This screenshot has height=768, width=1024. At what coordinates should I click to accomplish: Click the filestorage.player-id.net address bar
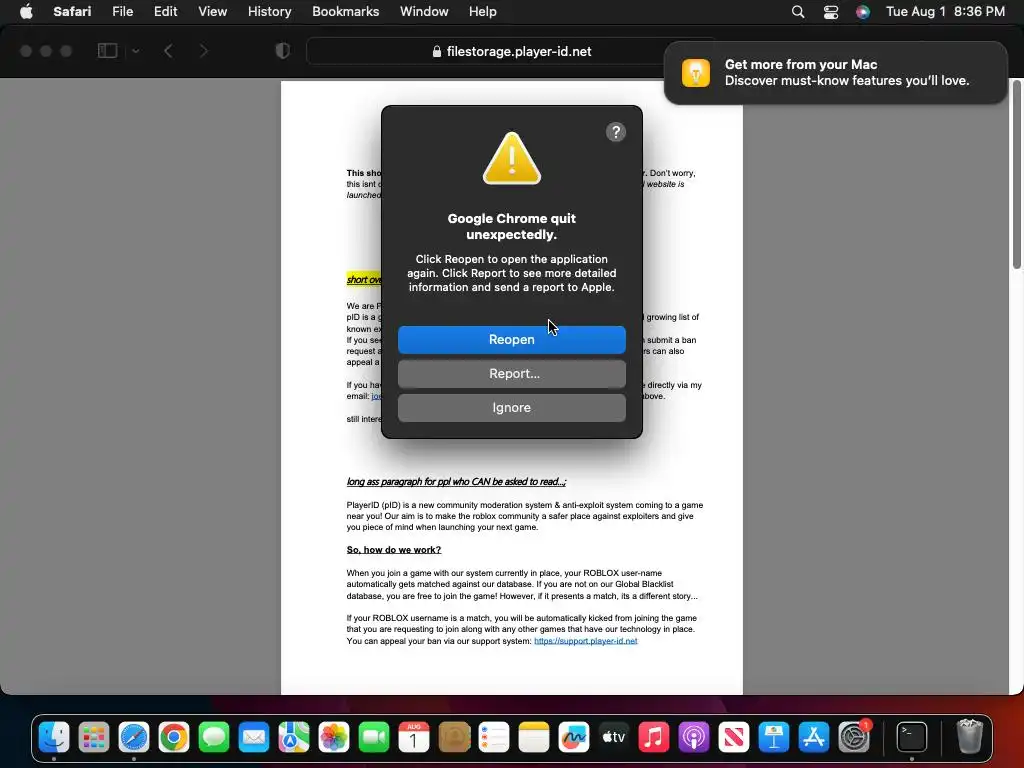(x=511, y=52)
